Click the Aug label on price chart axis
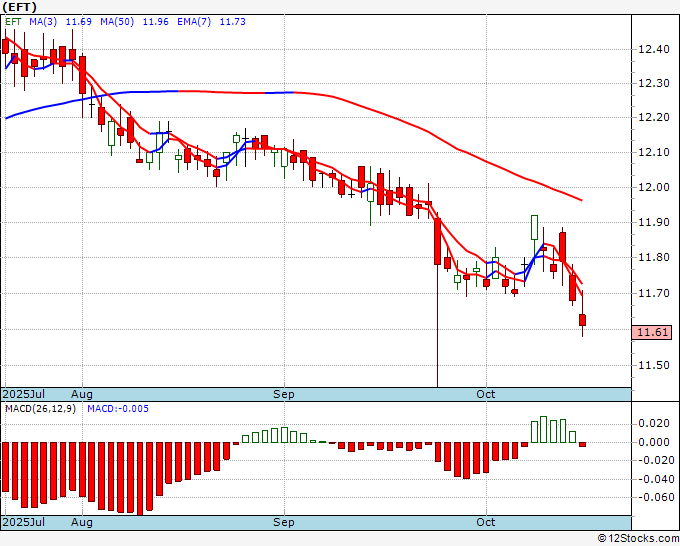Screen dimensions: 680x546 82,394
